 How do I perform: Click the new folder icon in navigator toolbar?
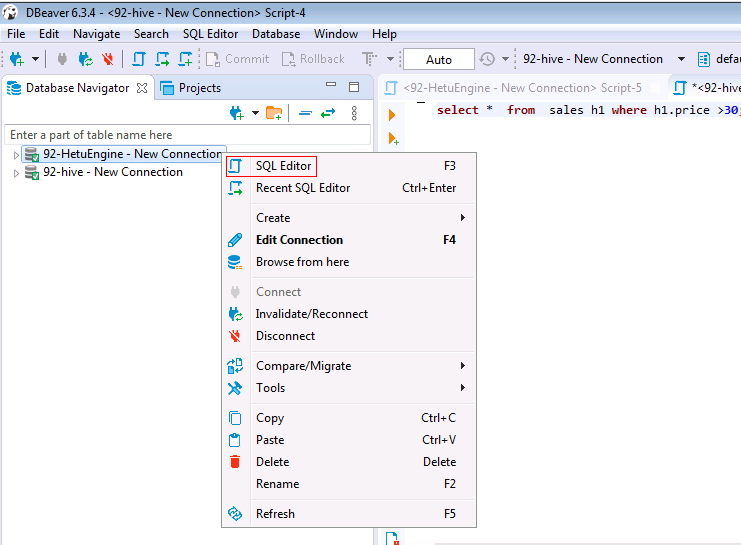(273, 113)
